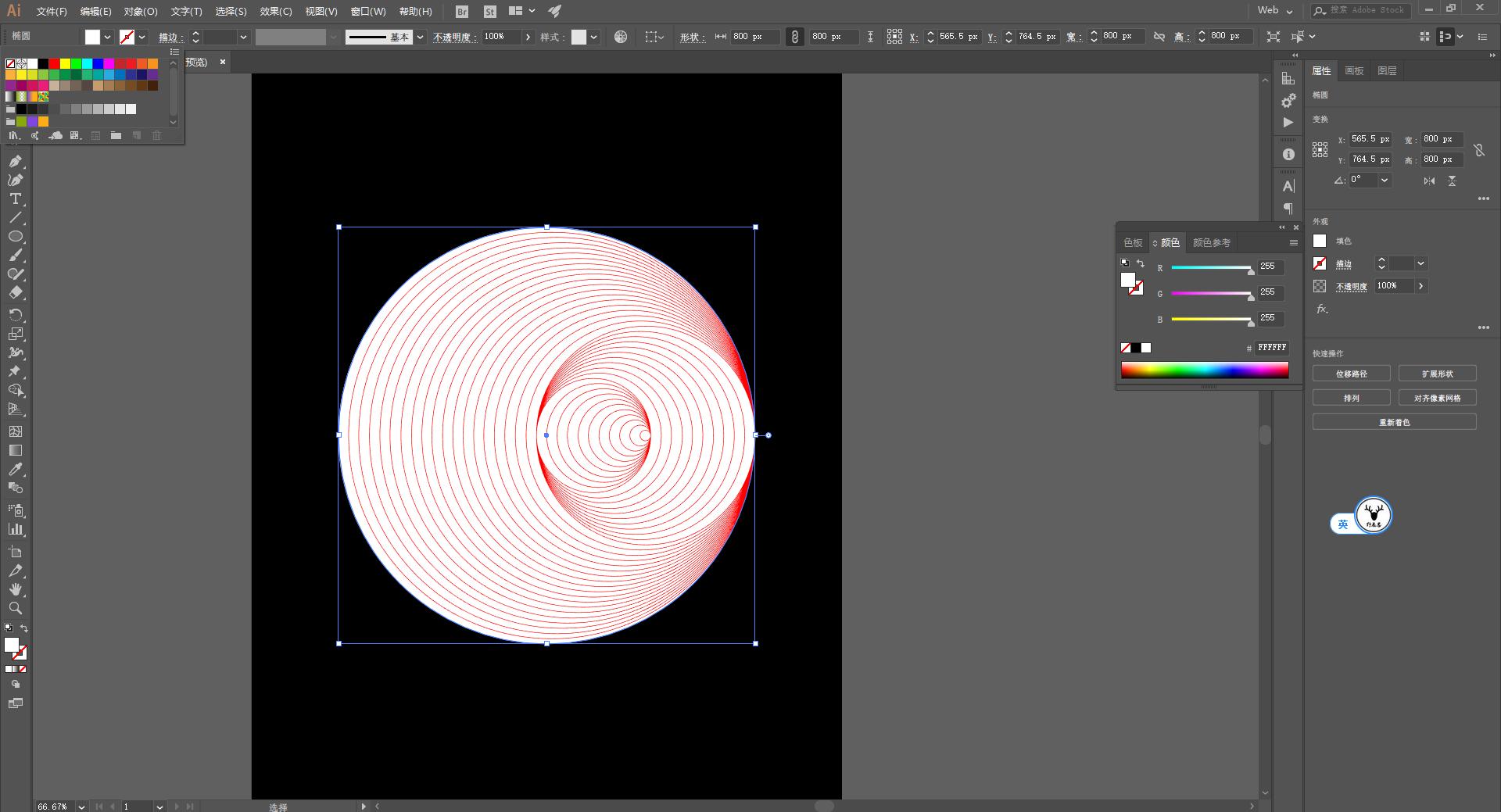Expand the stroke weight dropdown in Appearance

1420,264
